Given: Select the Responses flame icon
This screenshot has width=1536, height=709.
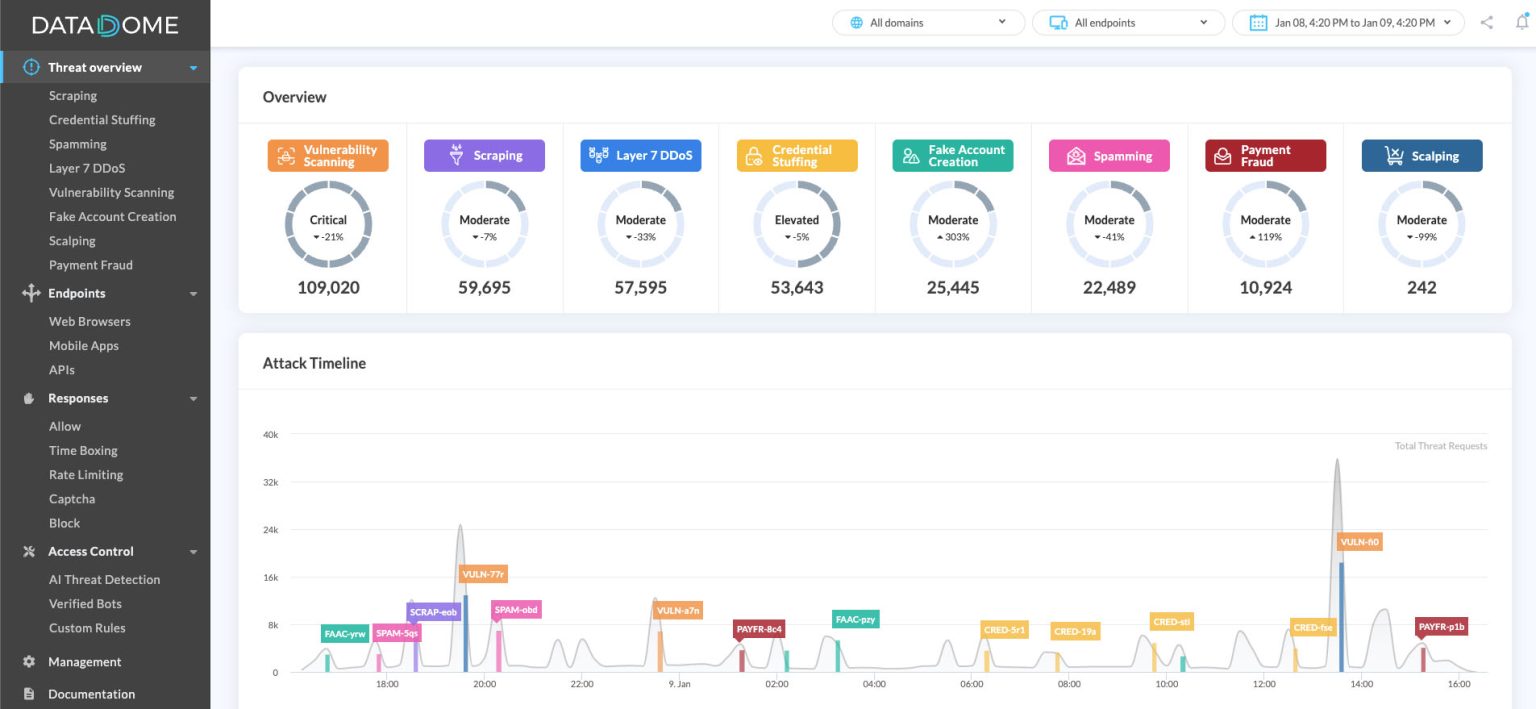Looking at the screenshot, I should coord(28,398).
